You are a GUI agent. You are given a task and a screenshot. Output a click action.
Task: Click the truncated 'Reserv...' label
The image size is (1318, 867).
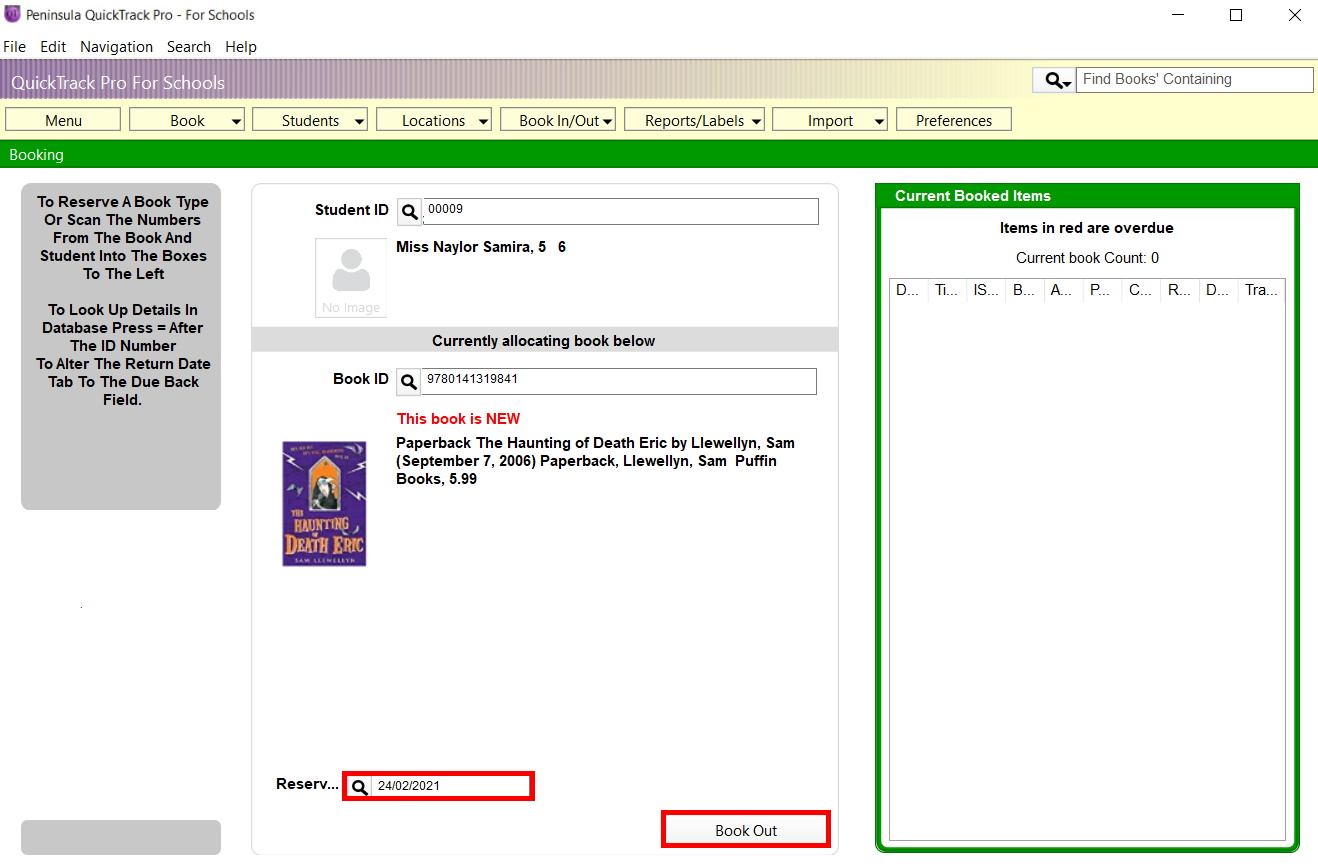308,785
